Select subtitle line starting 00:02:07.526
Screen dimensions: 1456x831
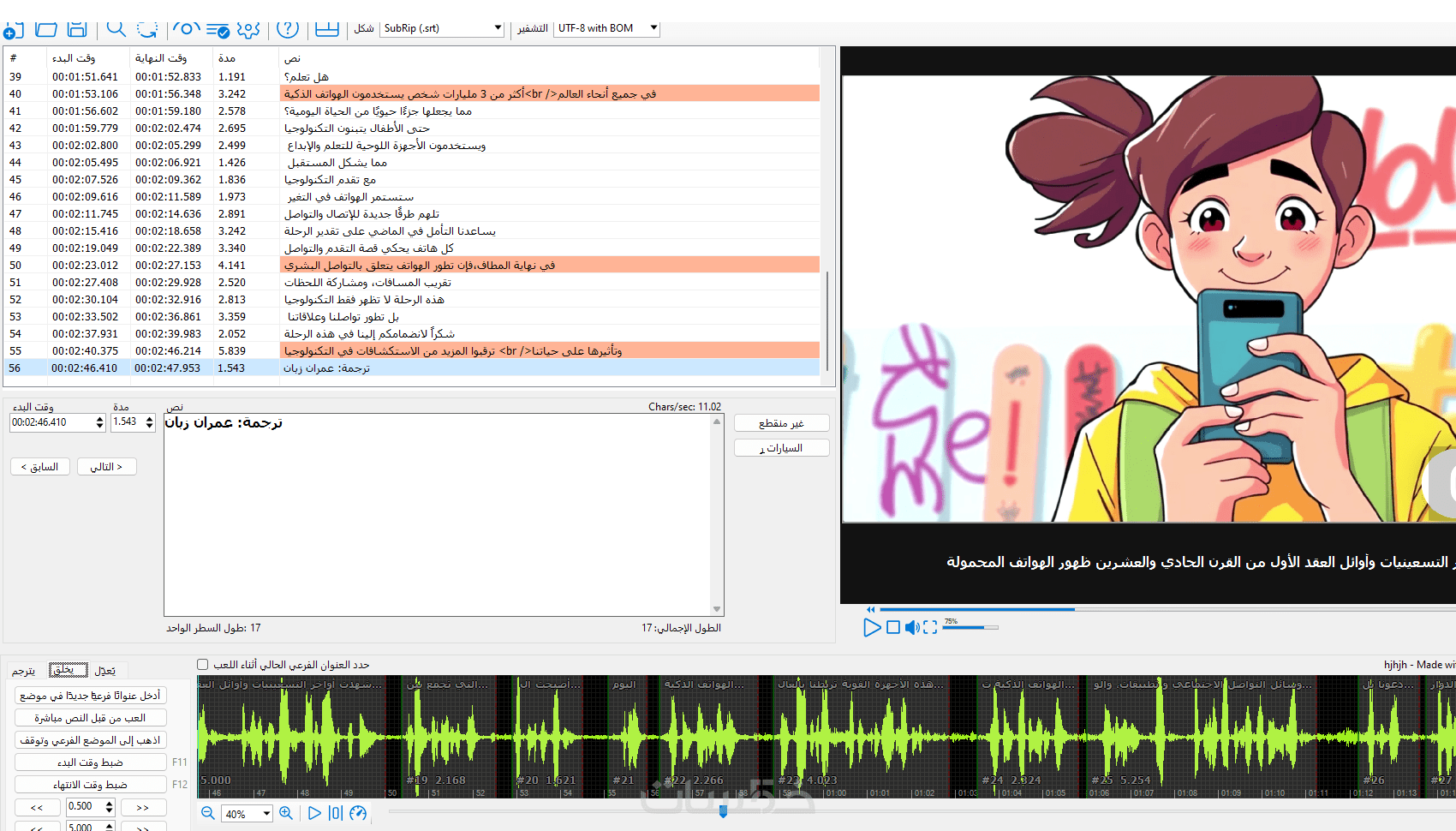click(413, 180)
